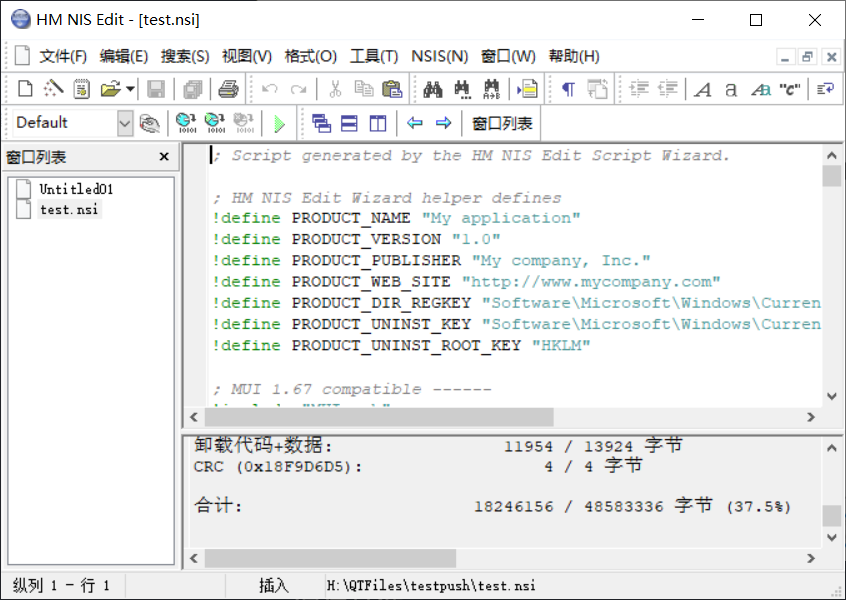Toggle the word wrap icon
Viewport: 846px width, 600px height.
point(597,88)
